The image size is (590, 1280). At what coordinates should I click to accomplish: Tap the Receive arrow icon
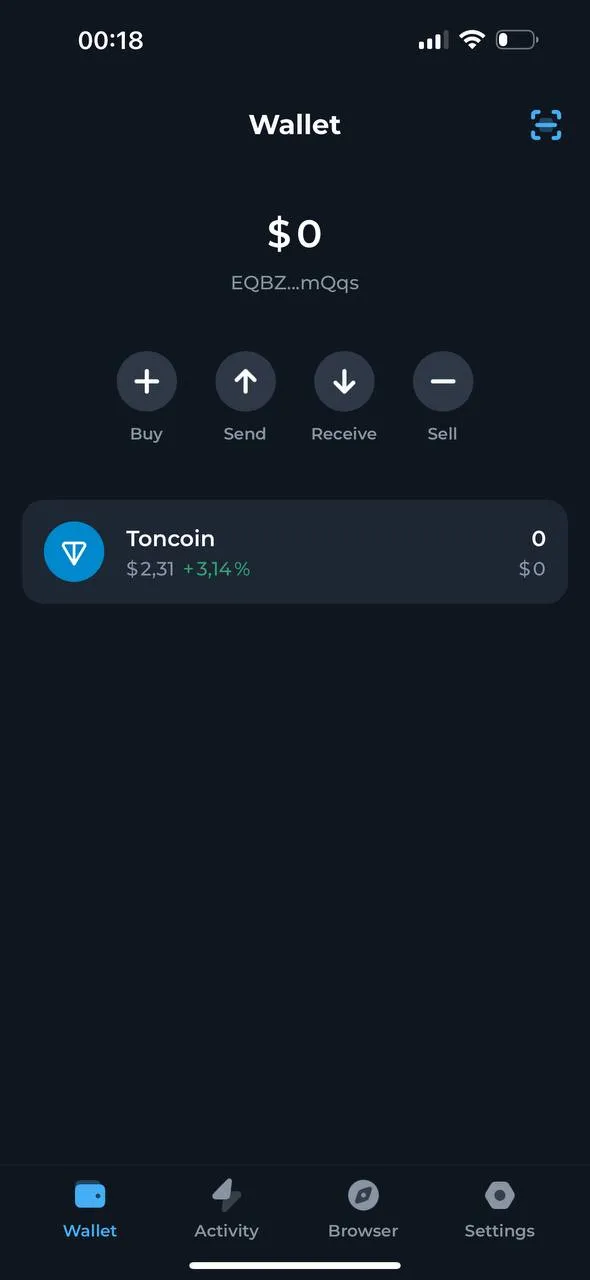click(344, 381)
